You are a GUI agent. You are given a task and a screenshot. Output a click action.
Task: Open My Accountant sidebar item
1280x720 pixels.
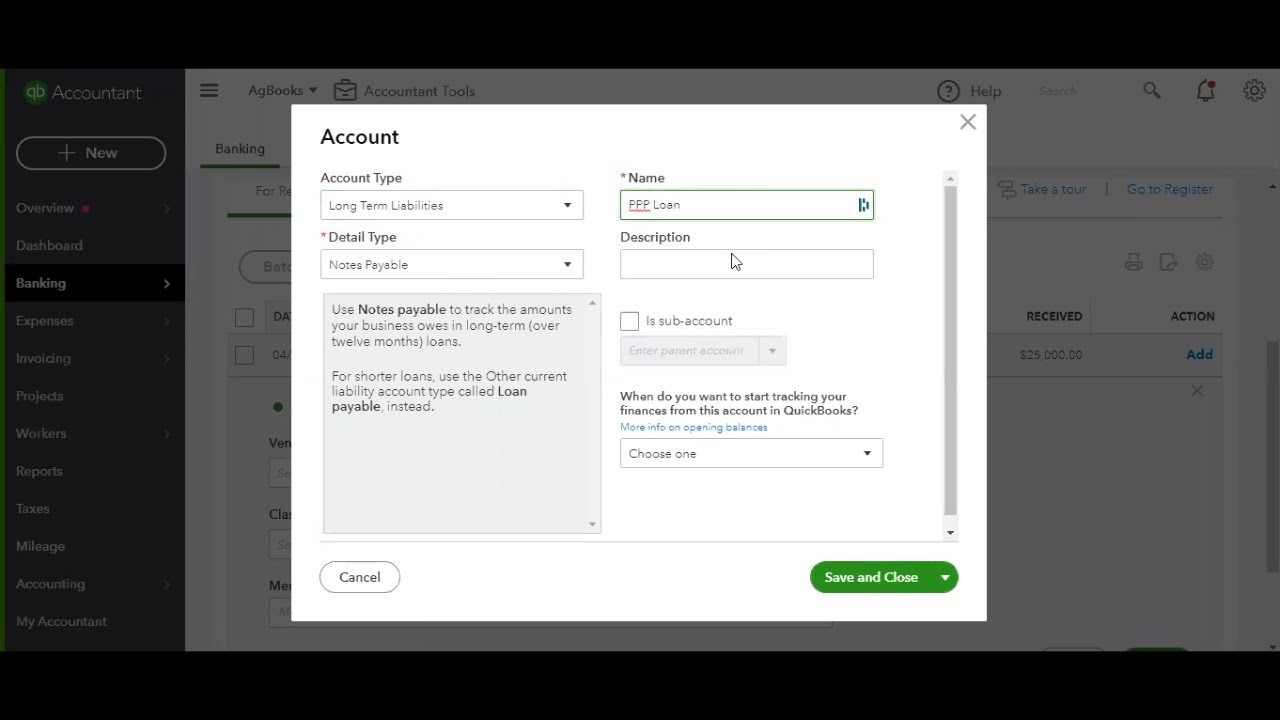[x=61, y=621]
